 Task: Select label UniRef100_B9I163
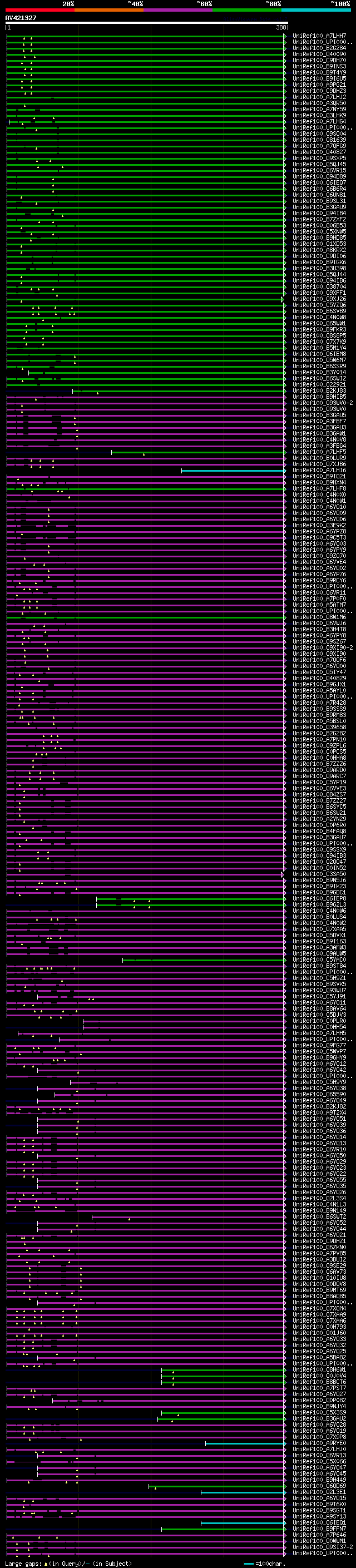pos(319,942)
